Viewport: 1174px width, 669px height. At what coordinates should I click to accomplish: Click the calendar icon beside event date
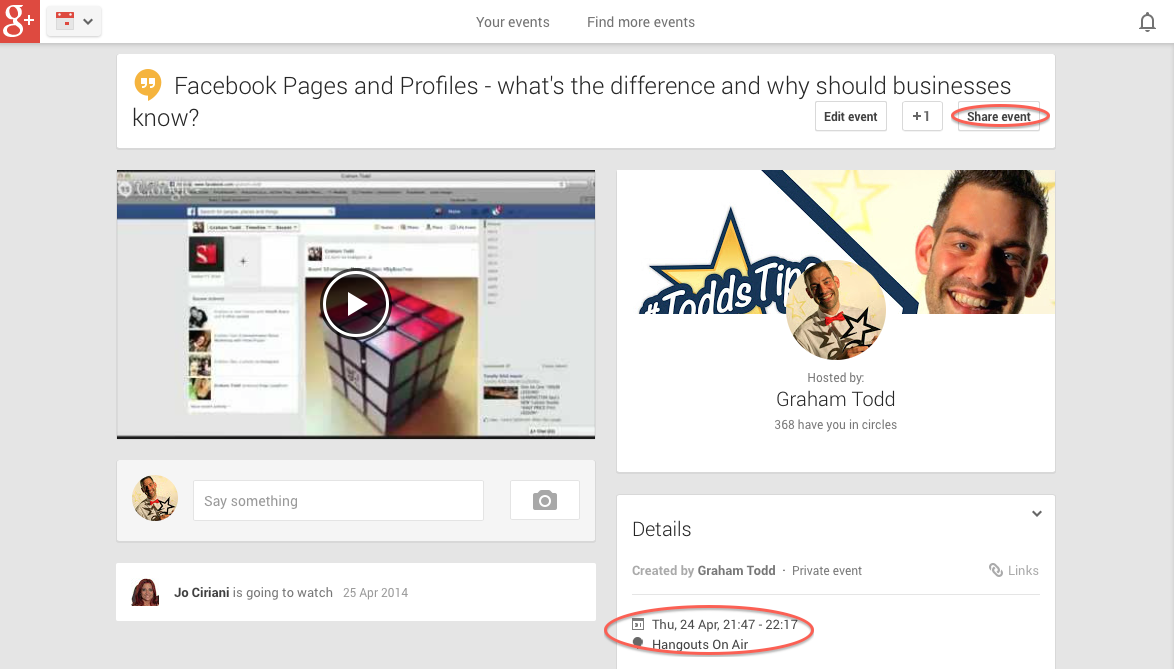638,624
